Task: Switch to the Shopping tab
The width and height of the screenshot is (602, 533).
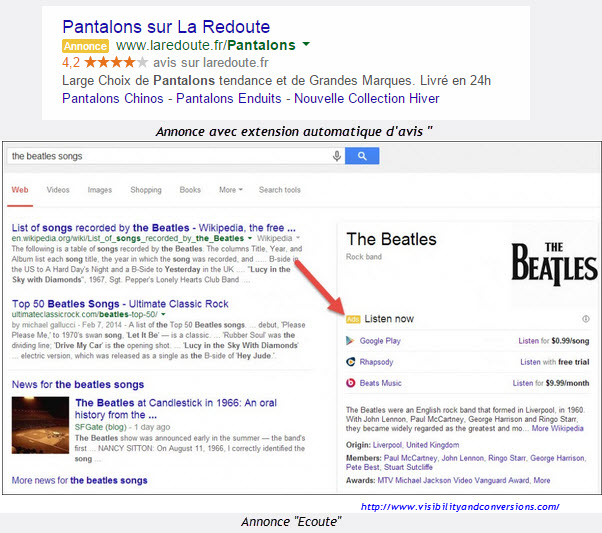Action: 146,190
